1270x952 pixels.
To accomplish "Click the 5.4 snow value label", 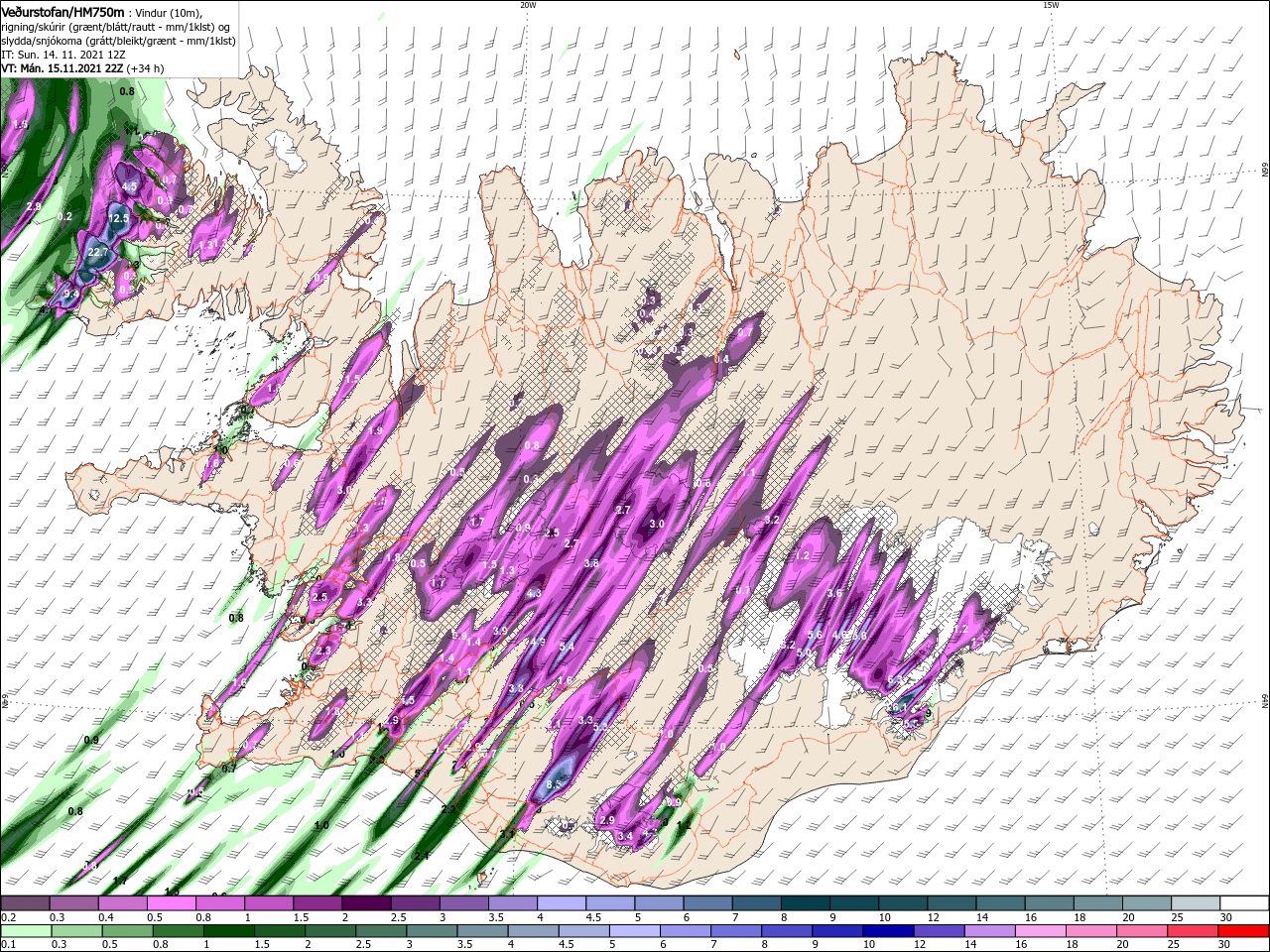I will point(567,647).
